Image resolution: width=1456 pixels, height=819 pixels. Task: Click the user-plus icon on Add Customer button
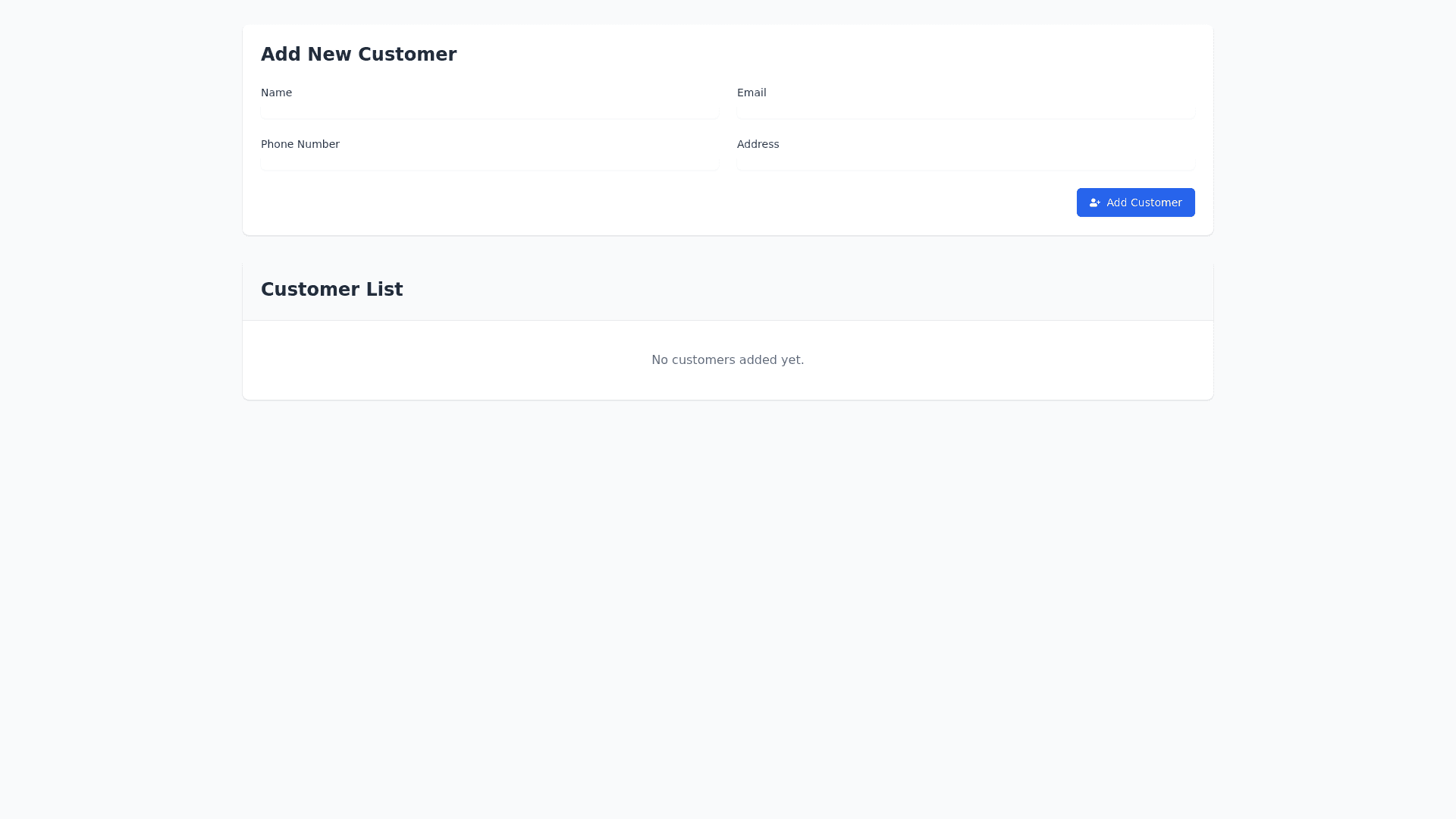[1094, 202]
